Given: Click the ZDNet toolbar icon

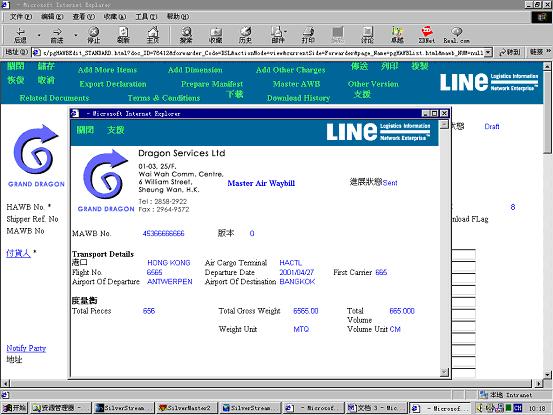Looking at the screenshot, I should pyautogui.click(x=427, y=35).
